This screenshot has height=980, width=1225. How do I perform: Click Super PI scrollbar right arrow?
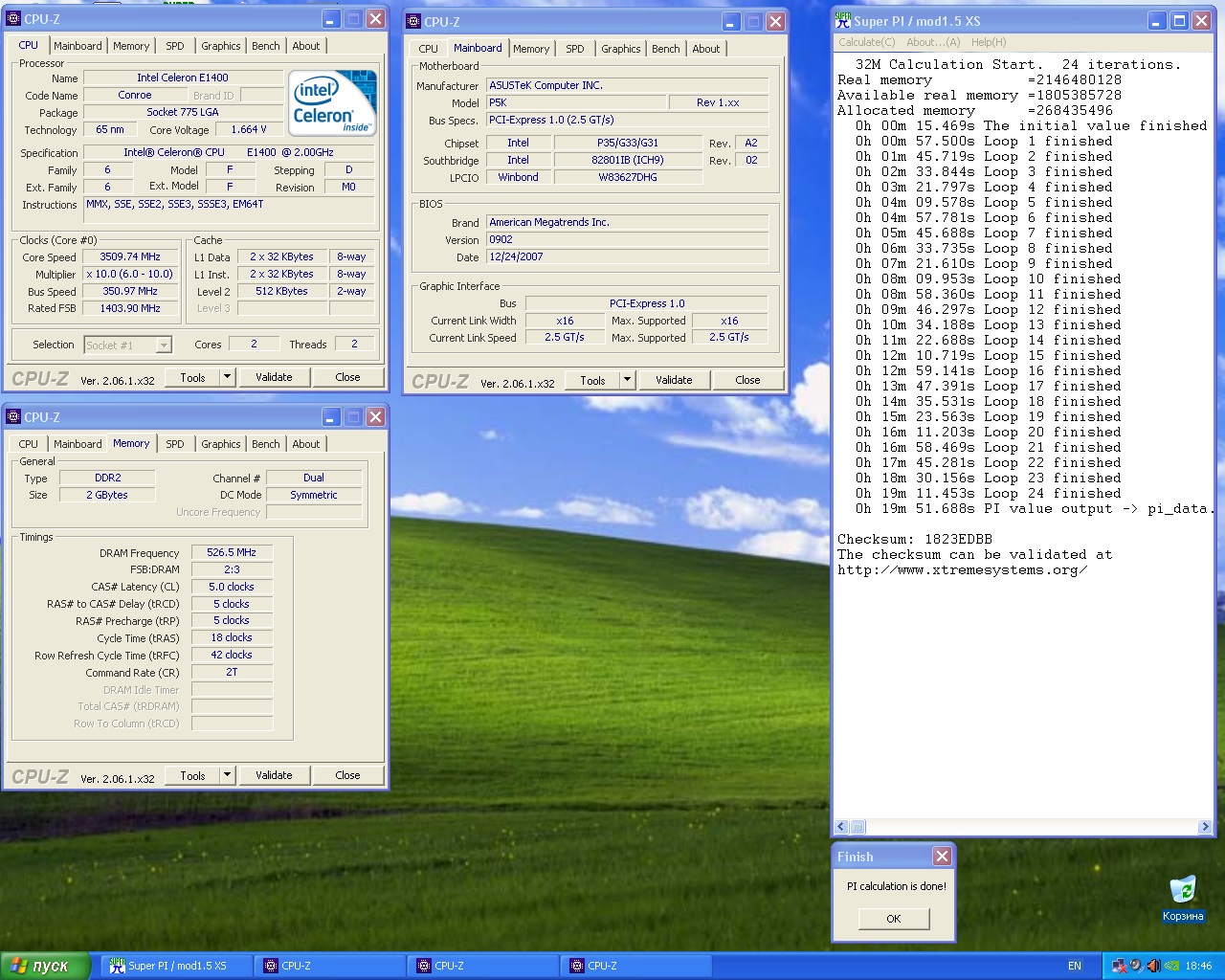1205,827
